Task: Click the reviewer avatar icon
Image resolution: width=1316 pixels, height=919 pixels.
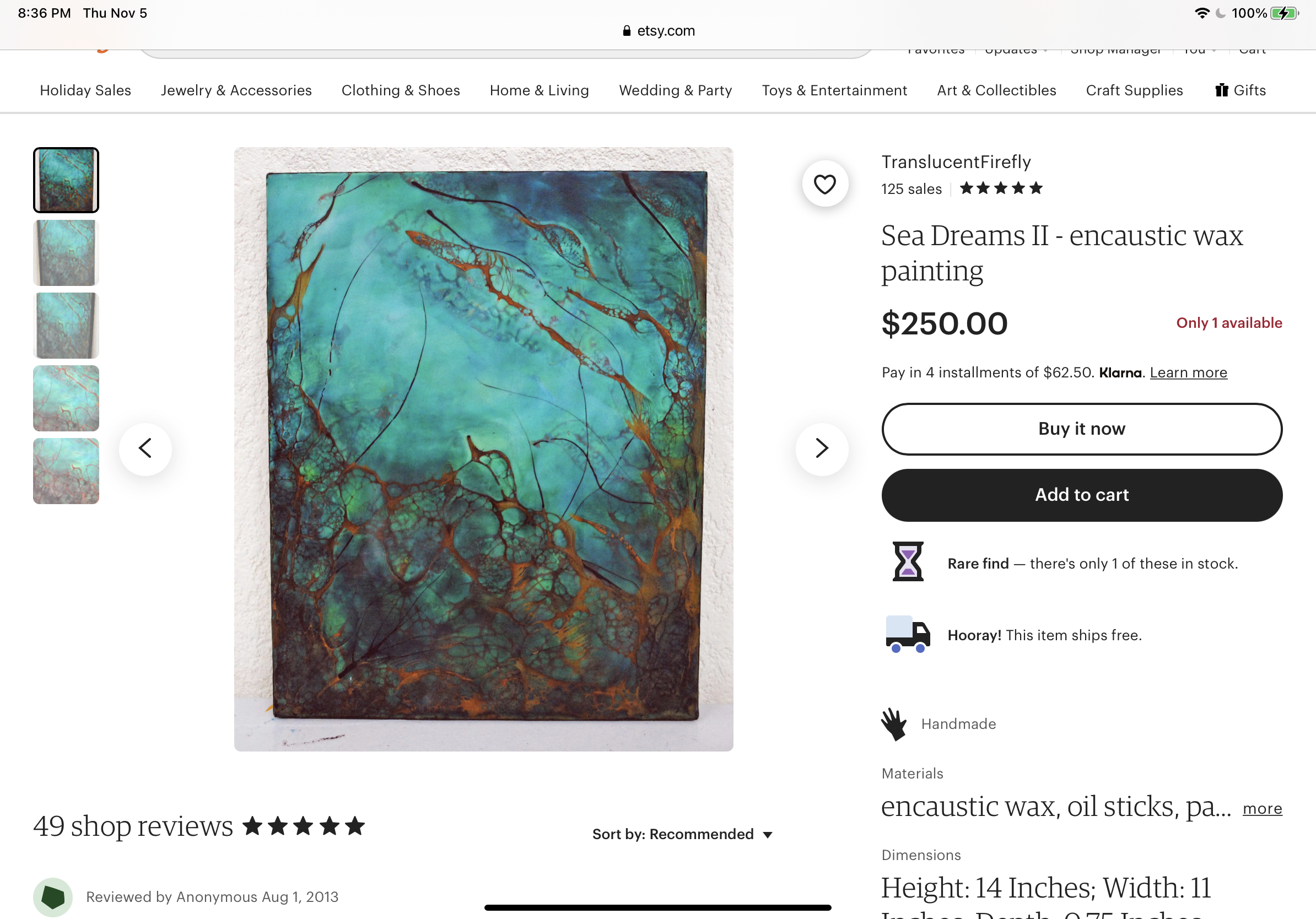Action: coord(53,896)
